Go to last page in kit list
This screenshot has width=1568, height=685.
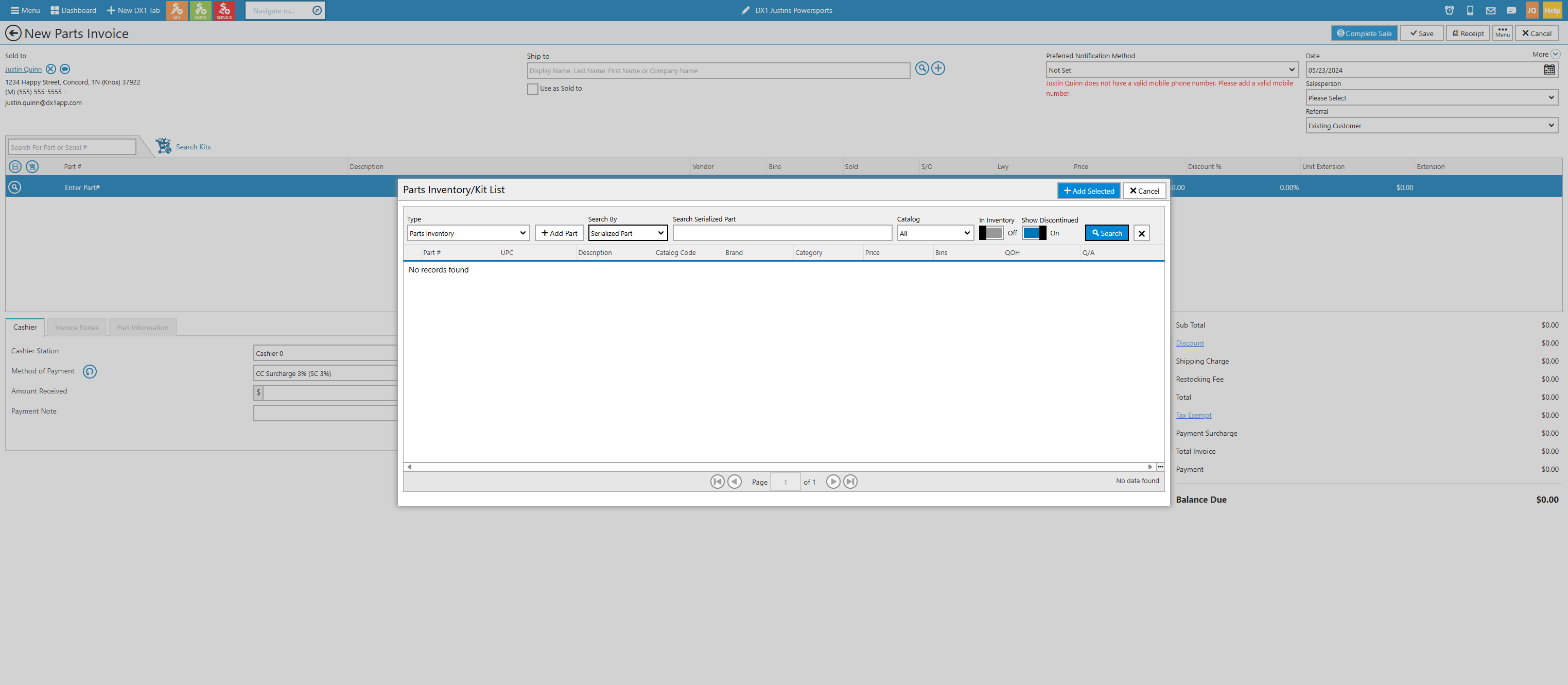[x=850, y=482]
